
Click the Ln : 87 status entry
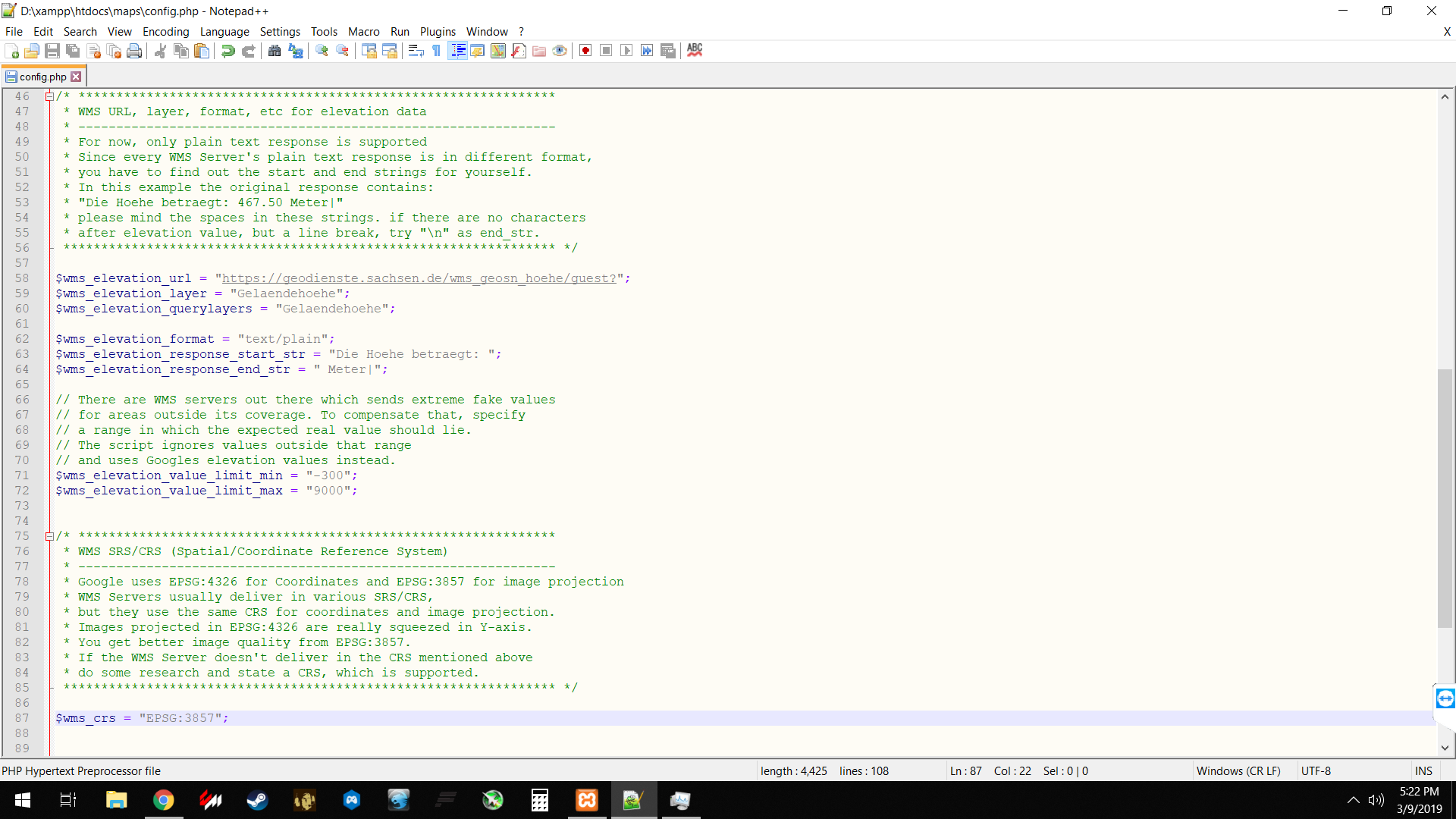click(x=965, y=771)
